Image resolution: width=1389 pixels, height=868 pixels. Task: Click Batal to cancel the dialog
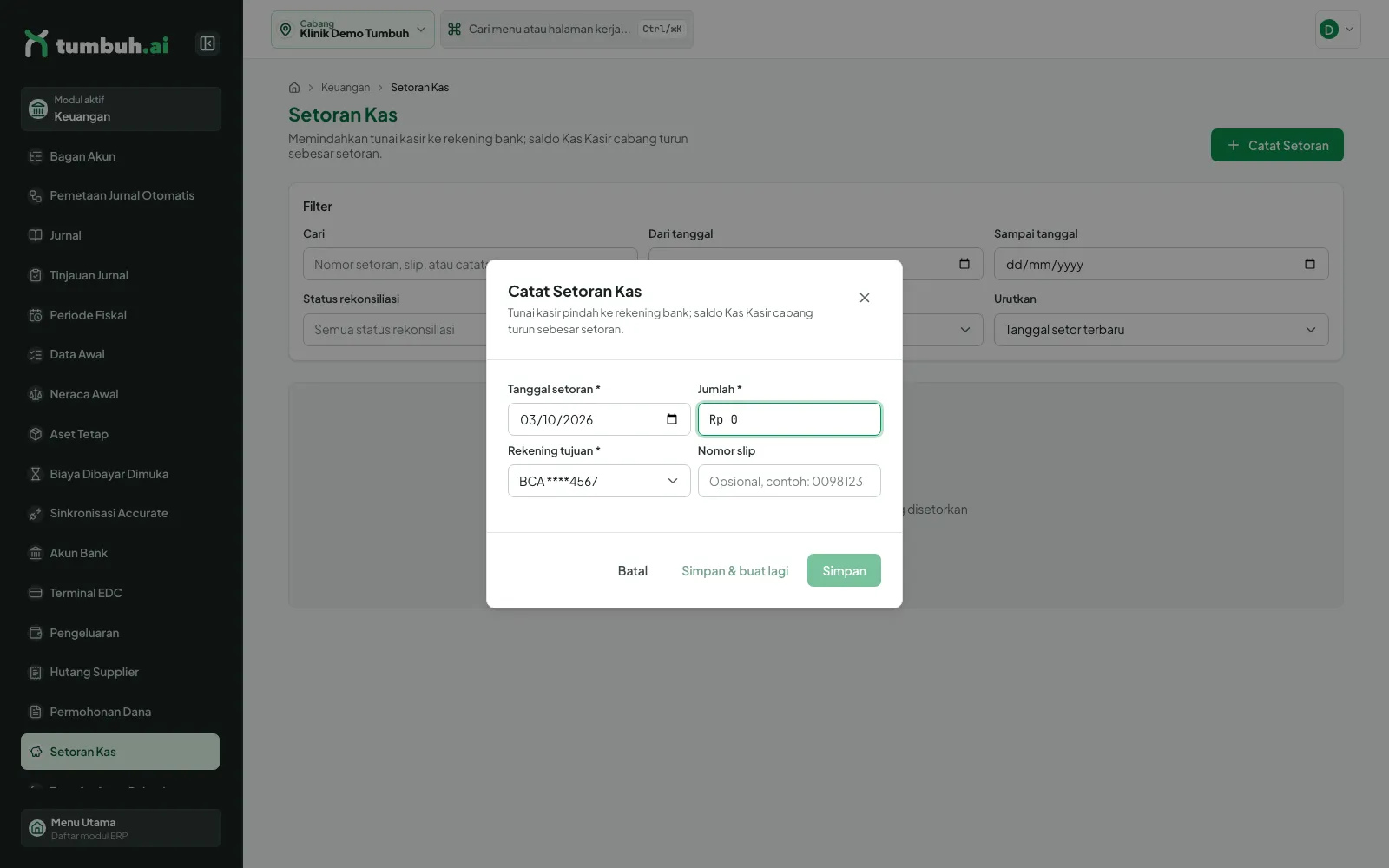[x=633, y=570]
